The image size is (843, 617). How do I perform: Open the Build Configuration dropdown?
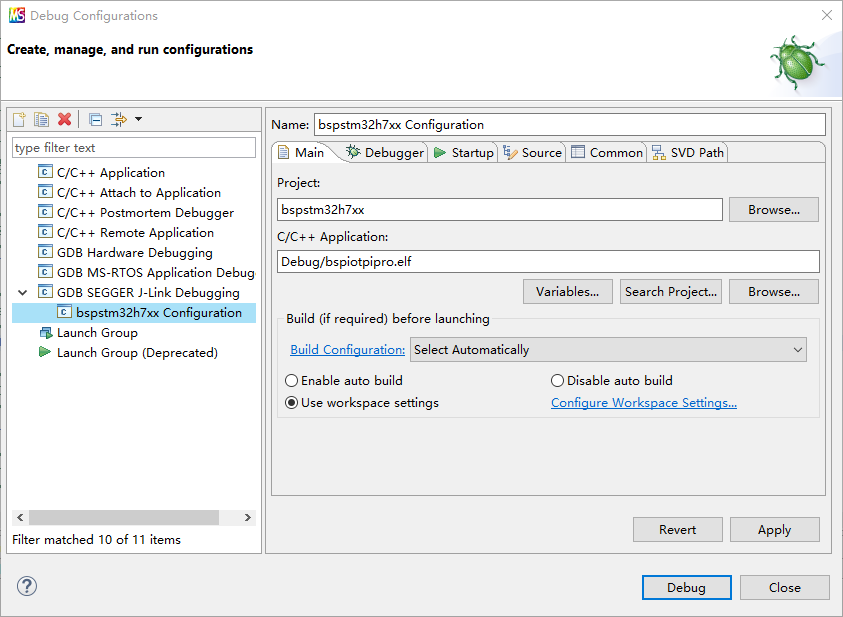coord(608,350)
